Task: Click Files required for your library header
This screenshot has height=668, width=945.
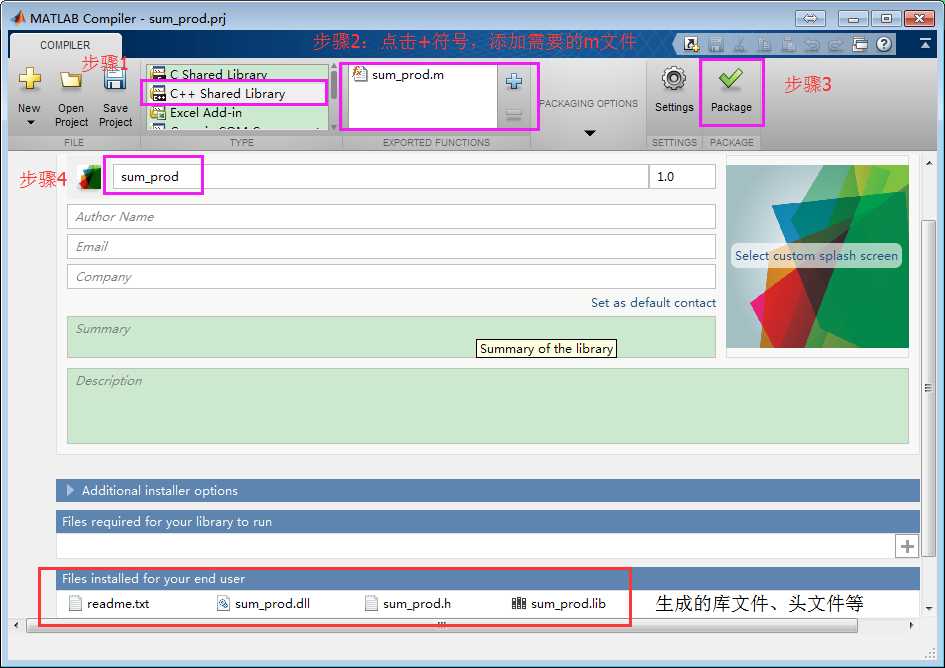Action: click(x=488, y=521)
